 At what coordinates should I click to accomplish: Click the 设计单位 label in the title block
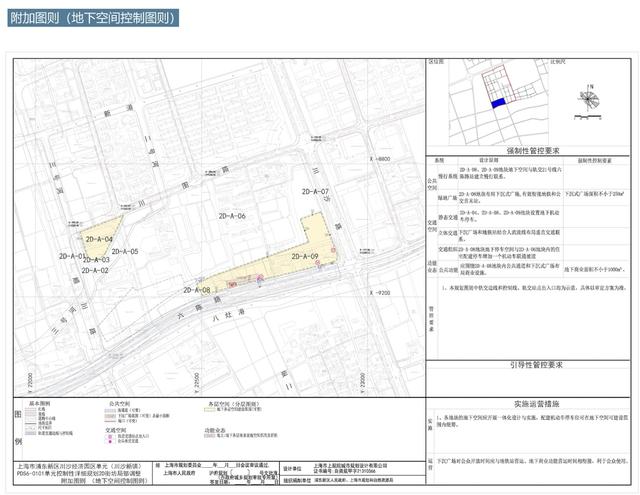pos(291,469)
